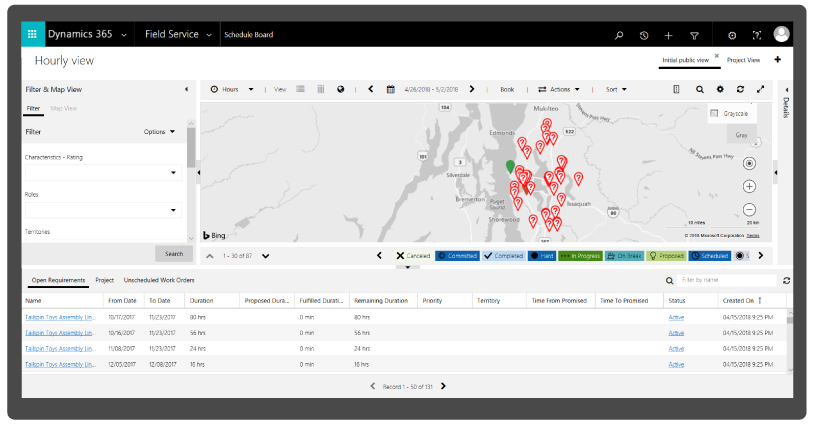This screenshot has width=814, height=424.
Task: Switch to vertical column view icon
Action: click(x=320, y=89)
